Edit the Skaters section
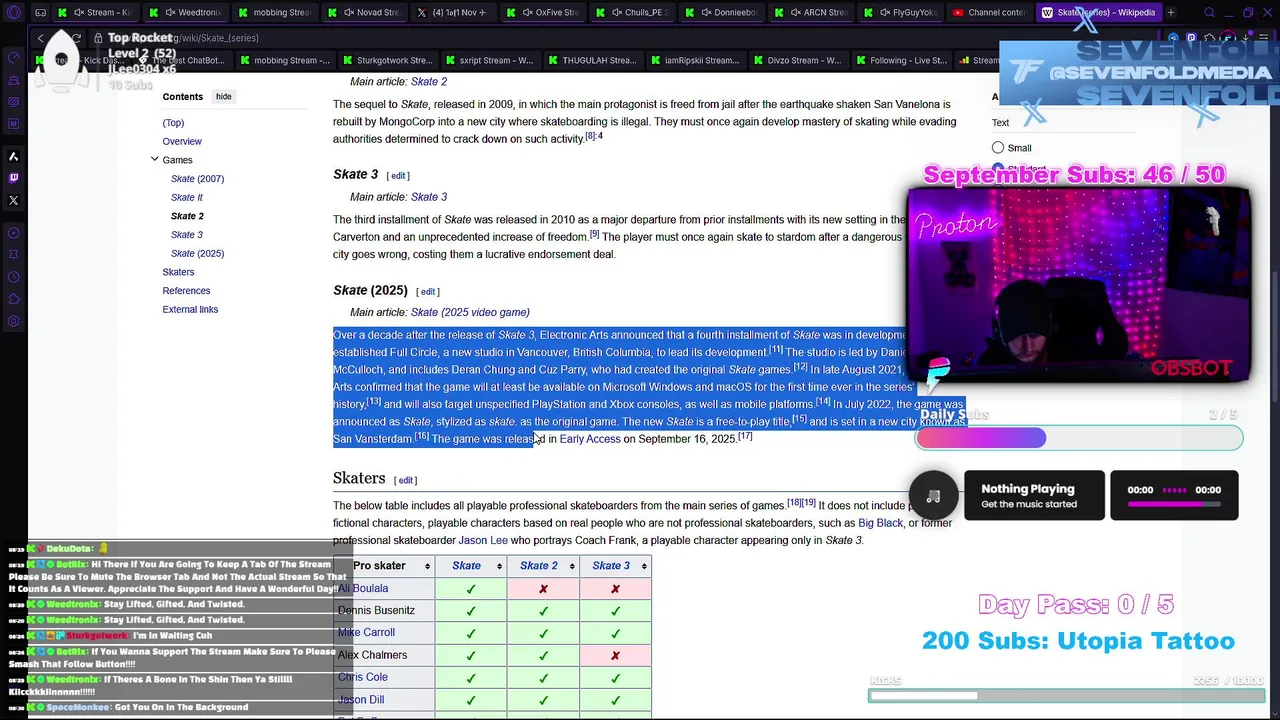 405,480
